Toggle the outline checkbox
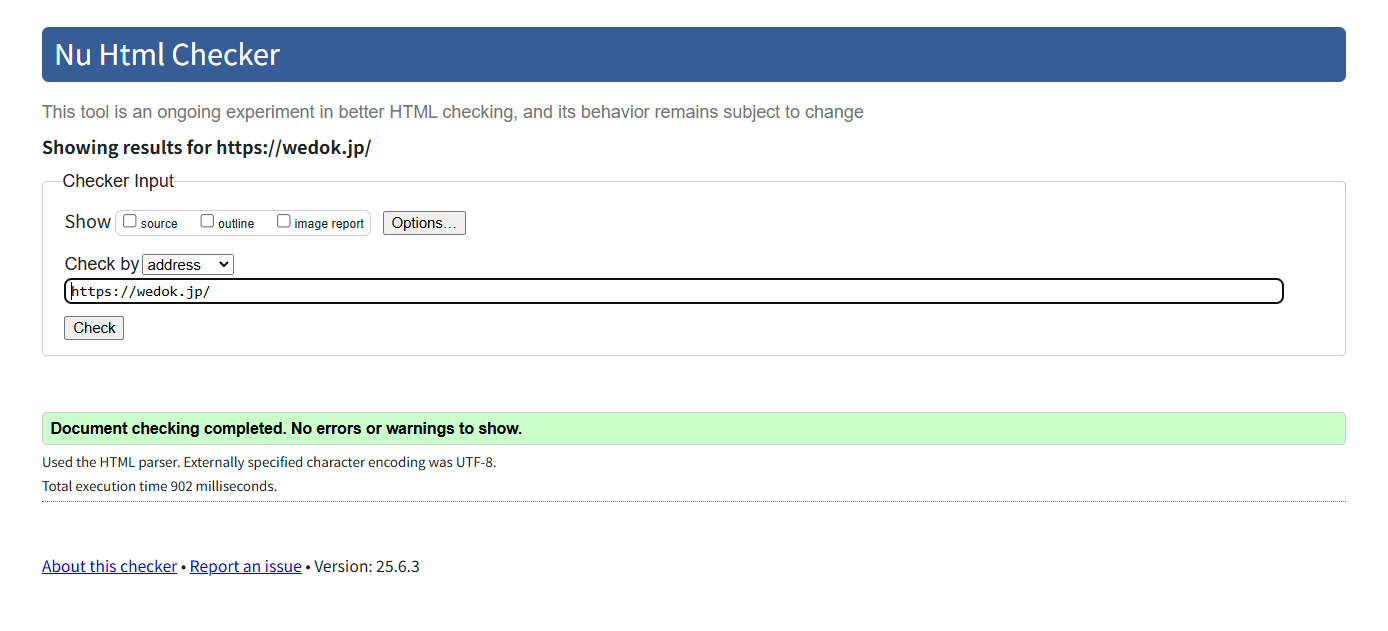The image size is (1388, 631). point(207,221)
